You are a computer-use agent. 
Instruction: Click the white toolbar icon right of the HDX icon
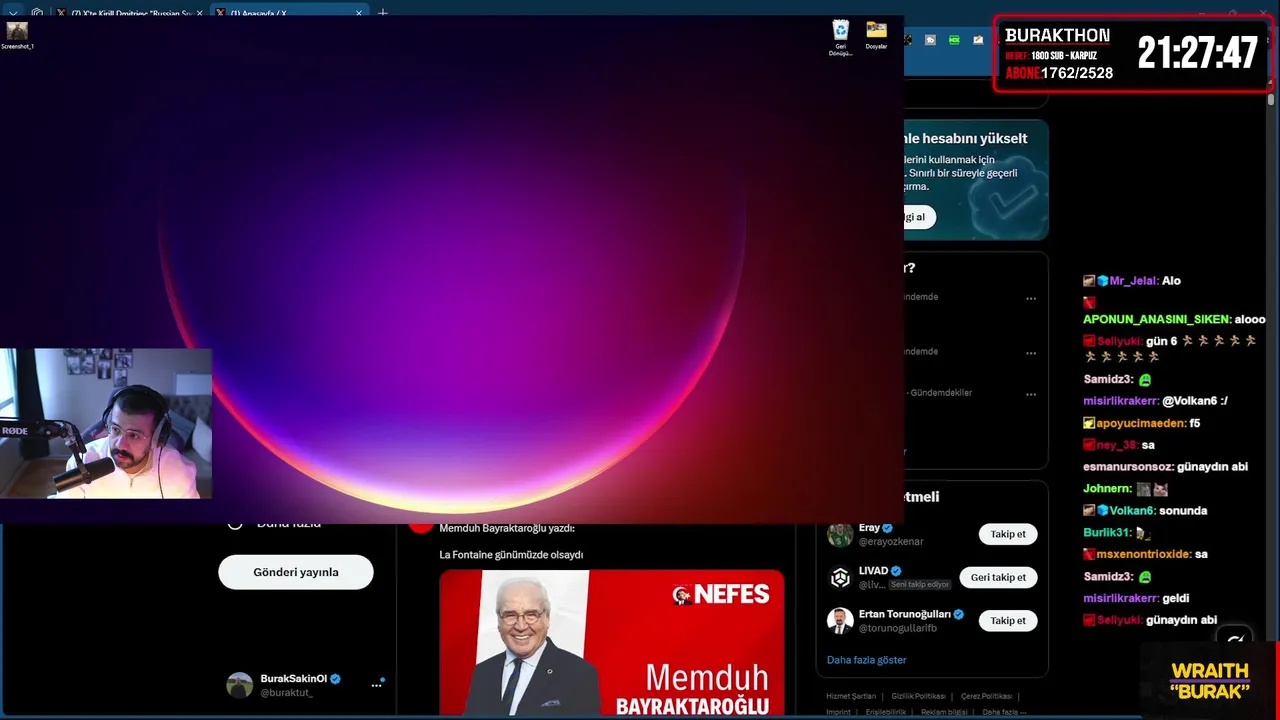tap(978, 40)
